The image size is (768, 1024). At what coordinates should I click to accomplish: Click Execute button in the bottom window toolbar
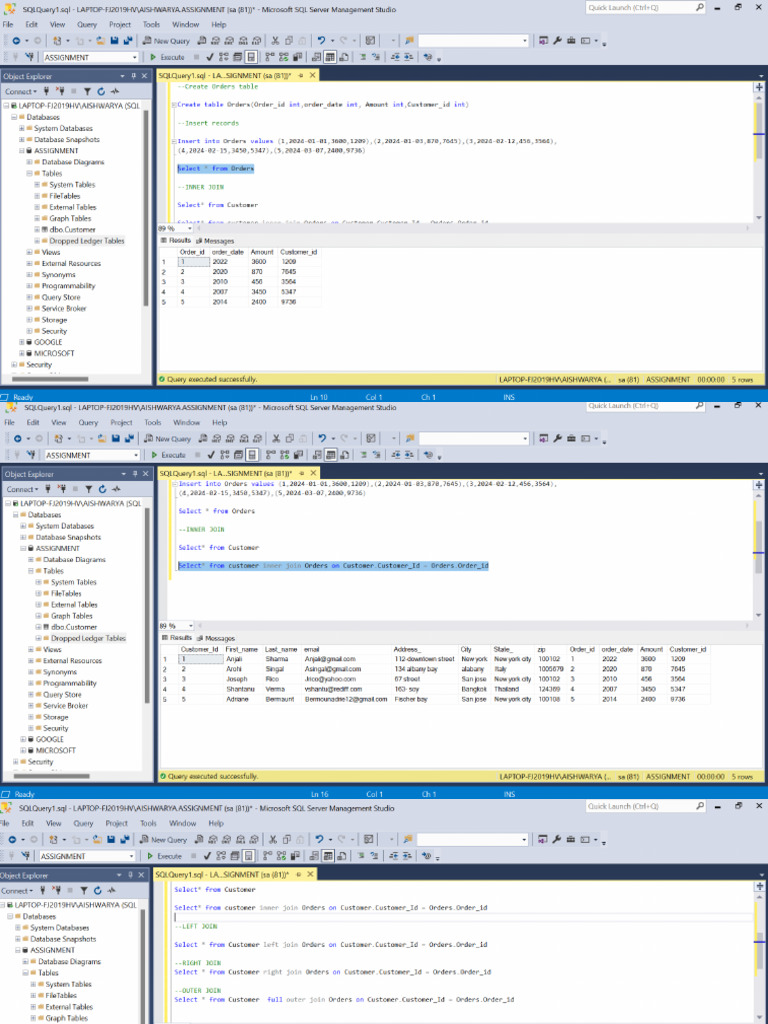[x=168, y=856]
